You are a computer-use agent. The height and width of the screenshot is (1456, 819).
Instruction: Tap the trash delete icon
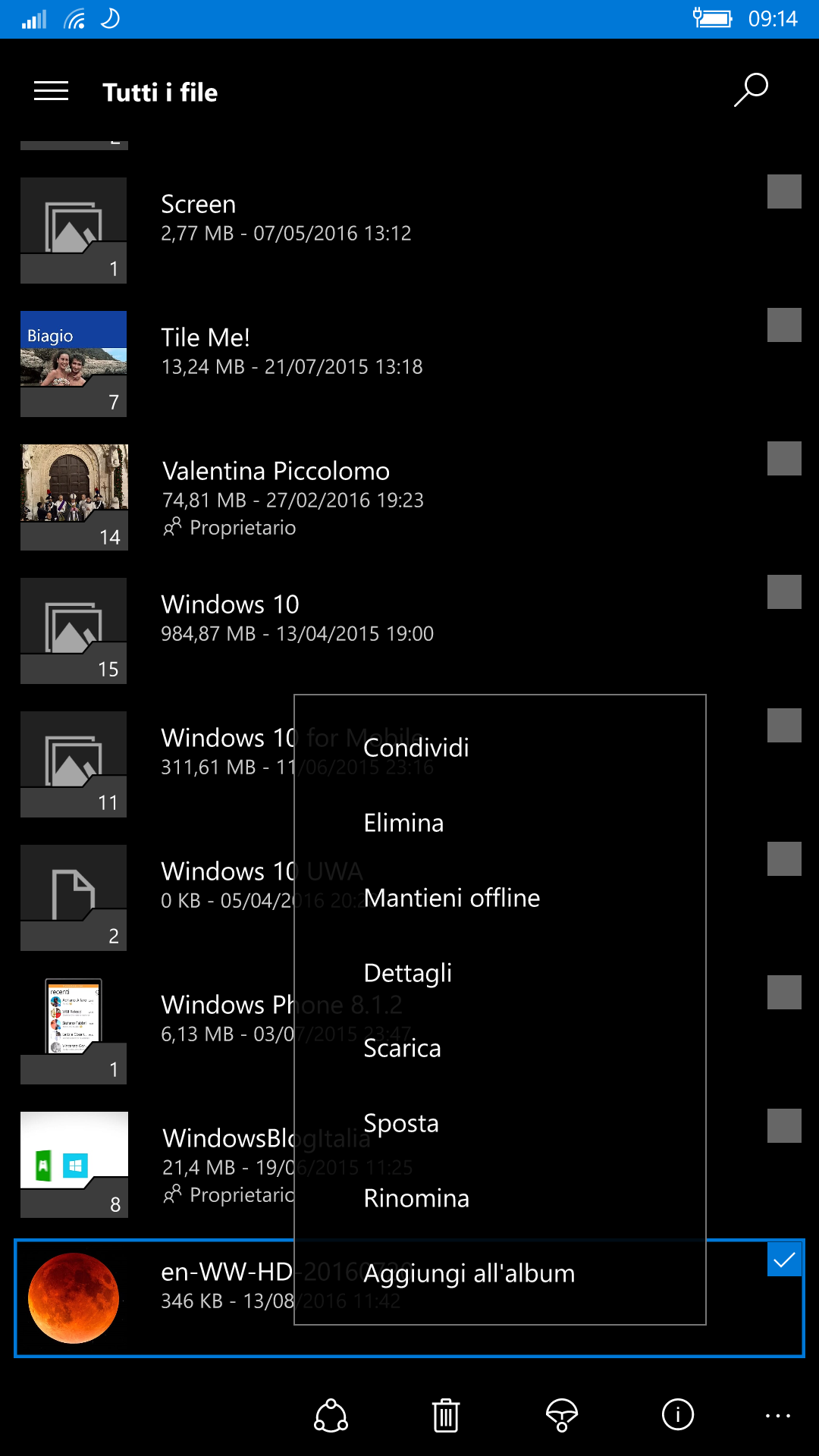click(446, 1415)
